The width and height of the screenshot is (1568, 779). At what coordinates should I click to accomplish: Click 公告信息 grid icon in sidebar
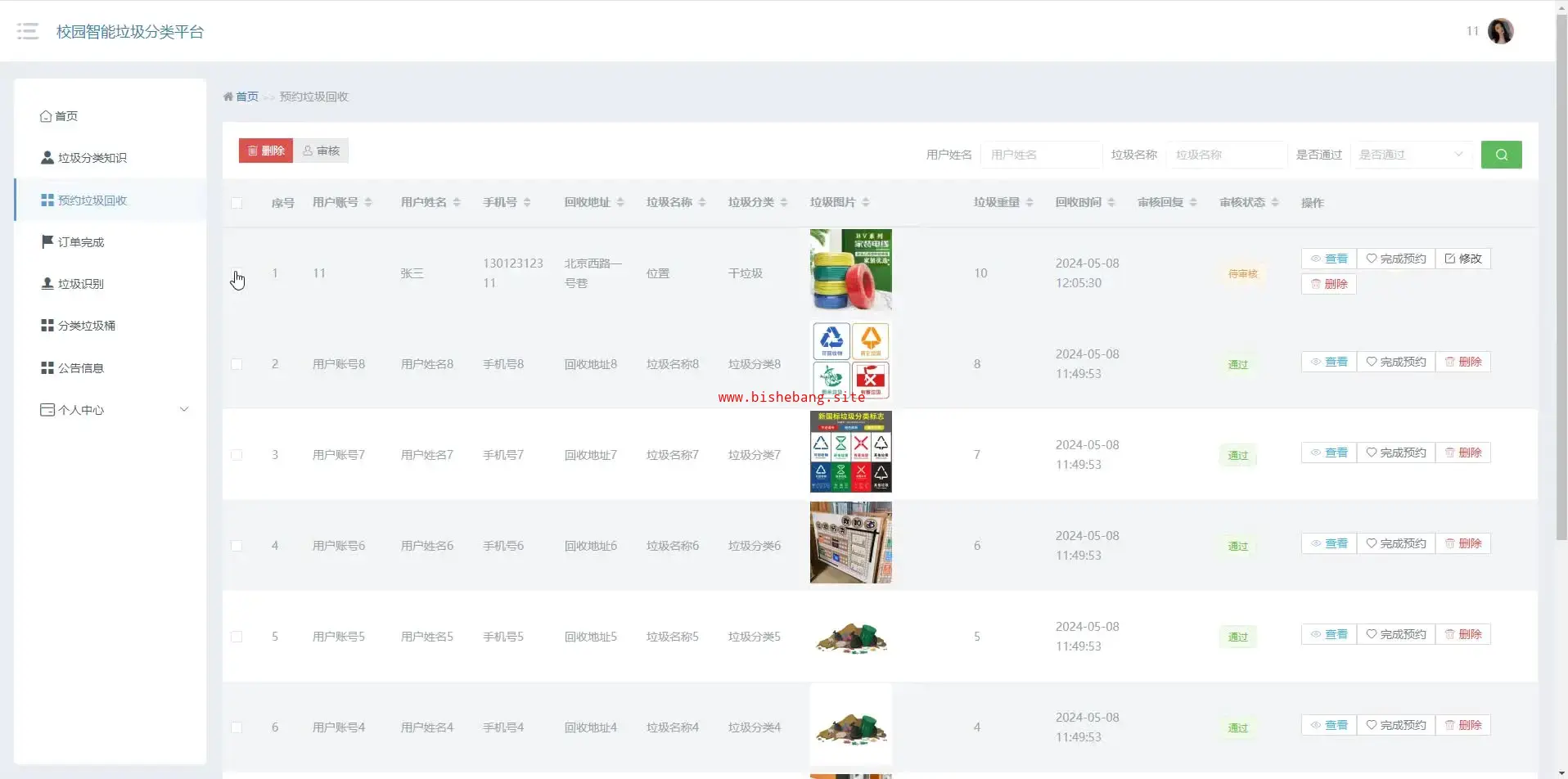coord(47,368)
